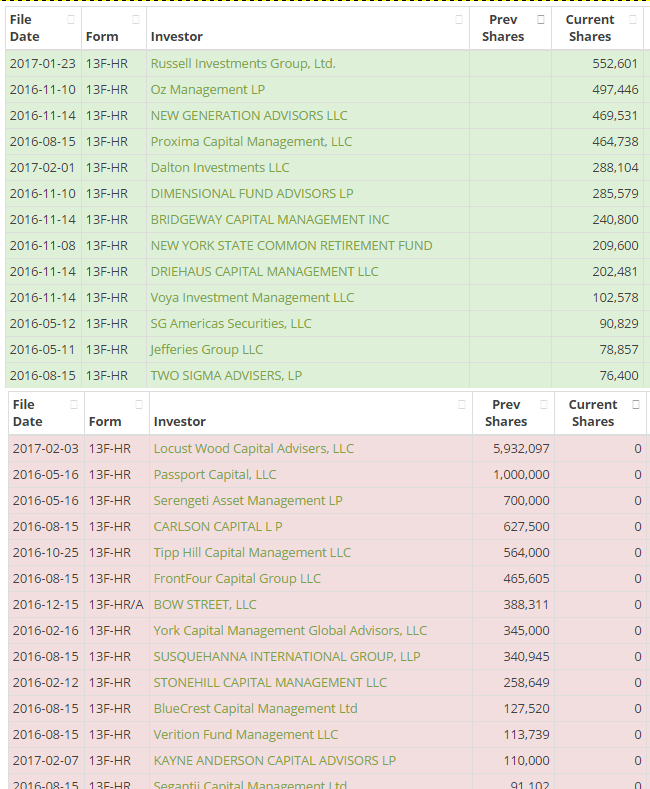
Task: Select the 13F-HR/A form cell
Action: click(x=117, y=605)
